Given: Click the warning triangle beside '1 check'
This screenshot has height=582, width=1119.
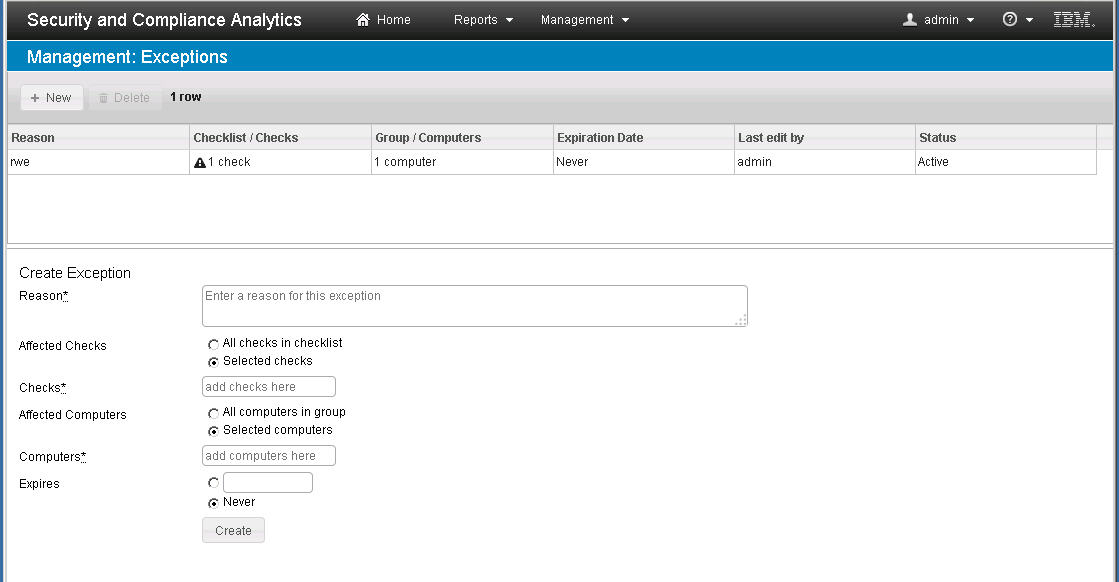Looking at the screenshot, I should tap(199, 161).
